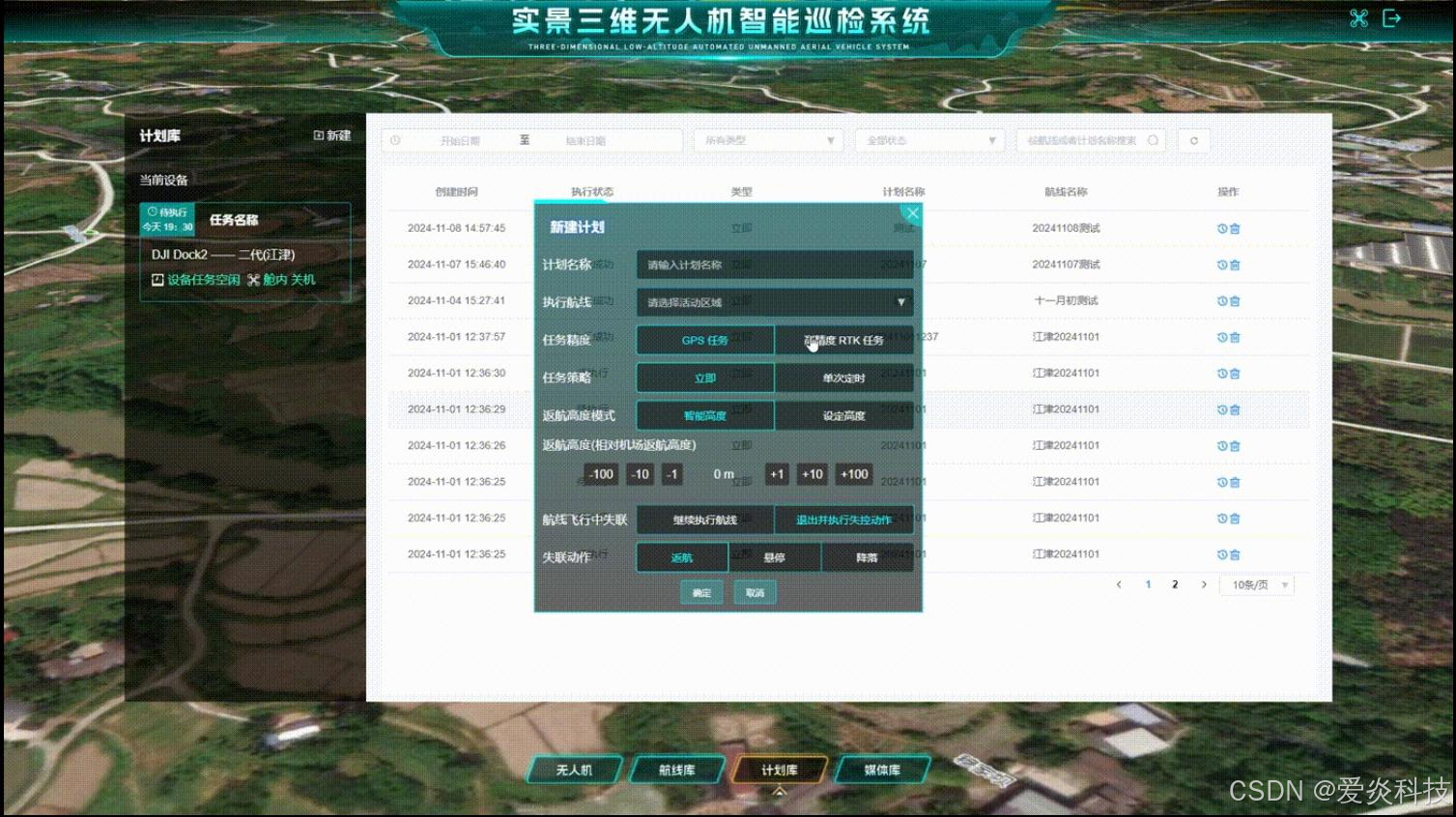Click clock icon in row 2024-11-01 12:37:57

click(1222, 337)
